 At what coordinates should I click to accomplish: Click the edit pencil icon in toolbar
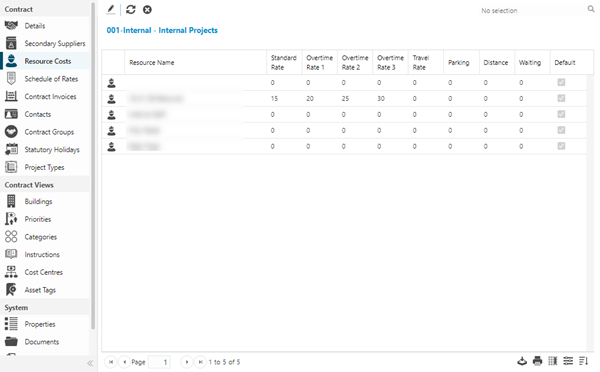click(111, 9)
